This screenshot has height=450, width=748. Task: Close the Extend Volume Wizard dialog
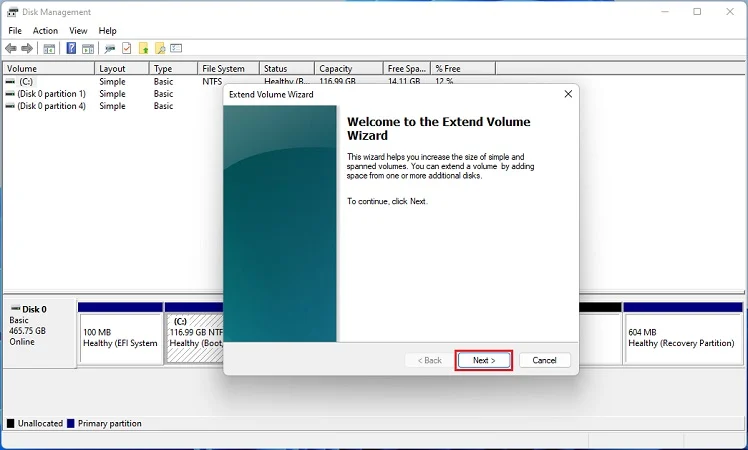pyautogui.click(x=568, y=94)
